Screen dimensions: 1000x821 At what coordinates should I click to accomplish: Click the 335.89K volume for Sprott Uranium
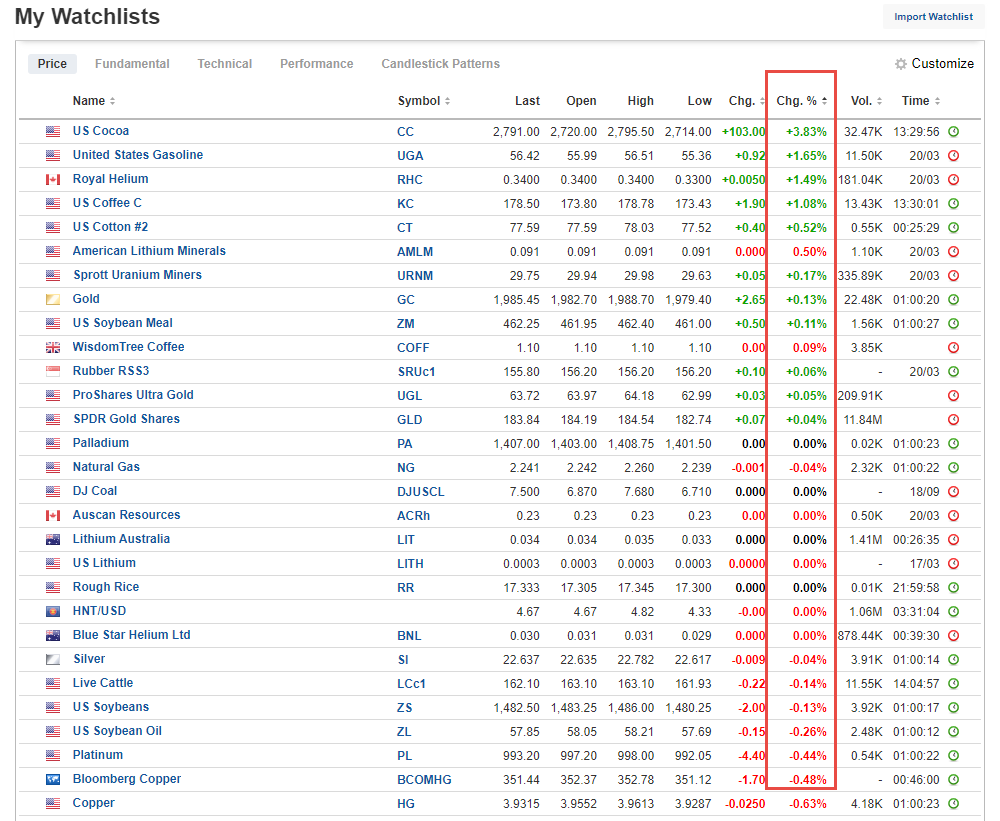(x=860, y=276)
